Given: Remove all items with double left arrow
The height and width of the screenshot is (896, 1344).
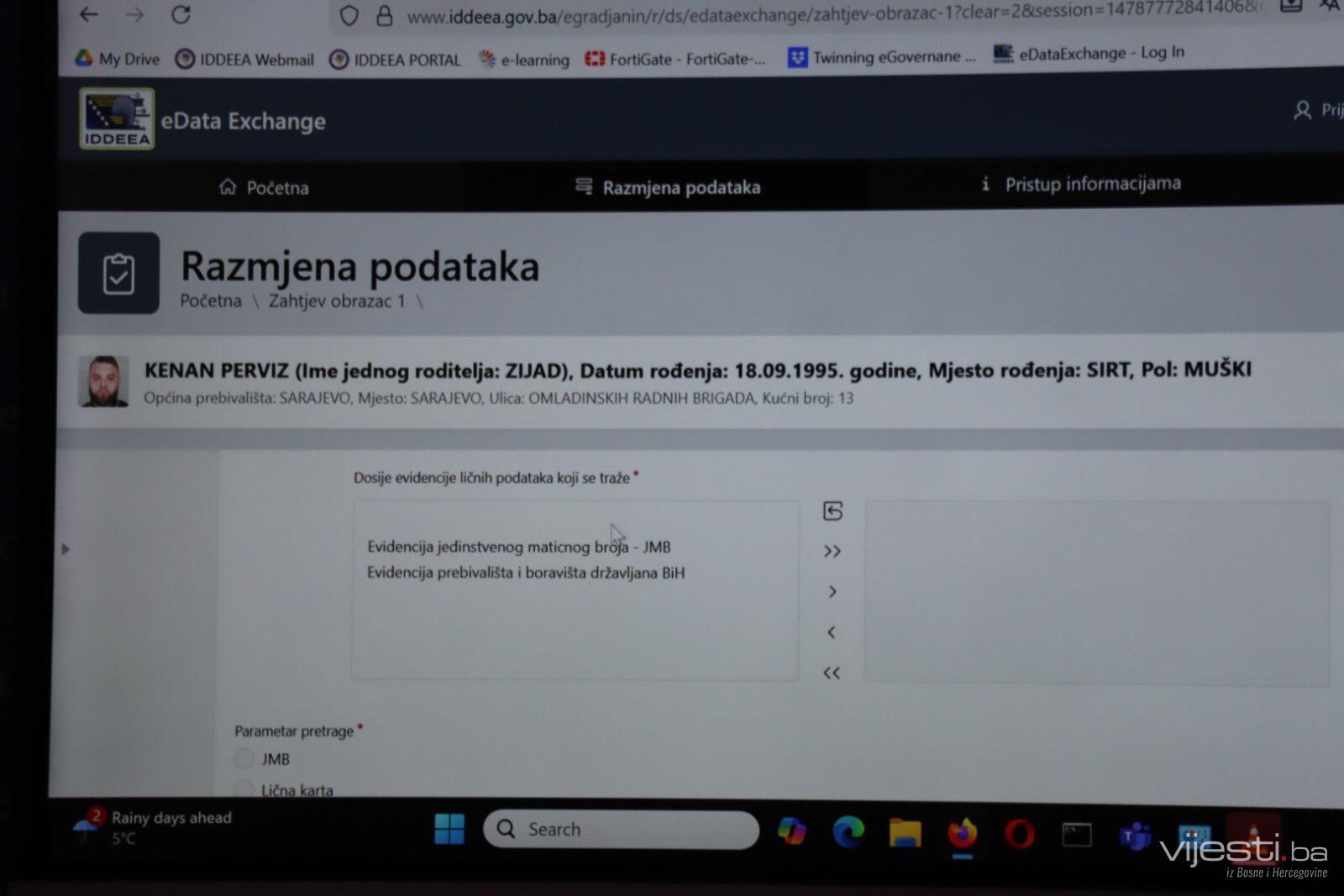Looking at the screenshot, I should pyautogui.click(x=832, y=673).
